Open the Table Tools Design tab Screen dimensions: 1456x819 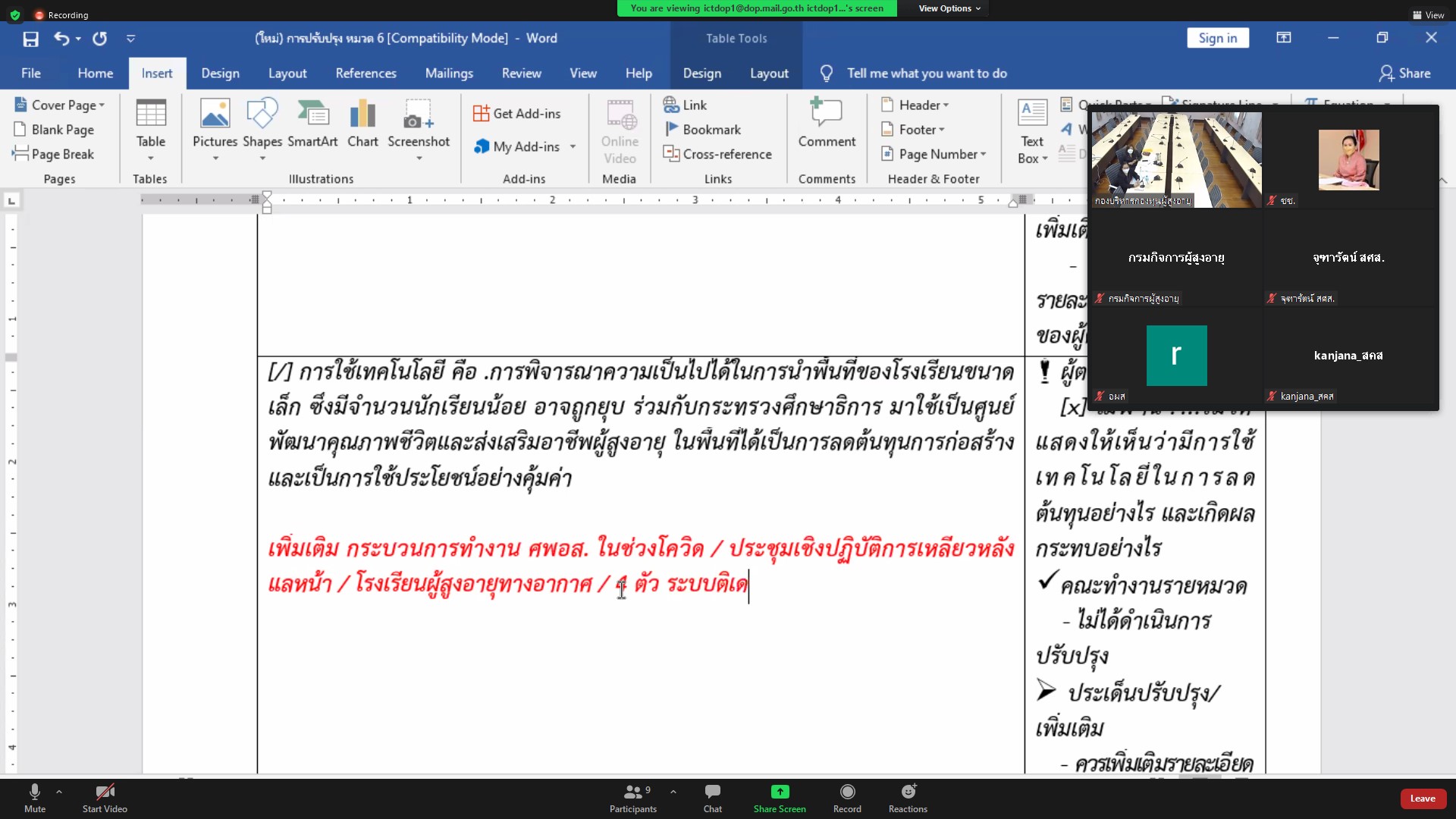coord(702,74)
